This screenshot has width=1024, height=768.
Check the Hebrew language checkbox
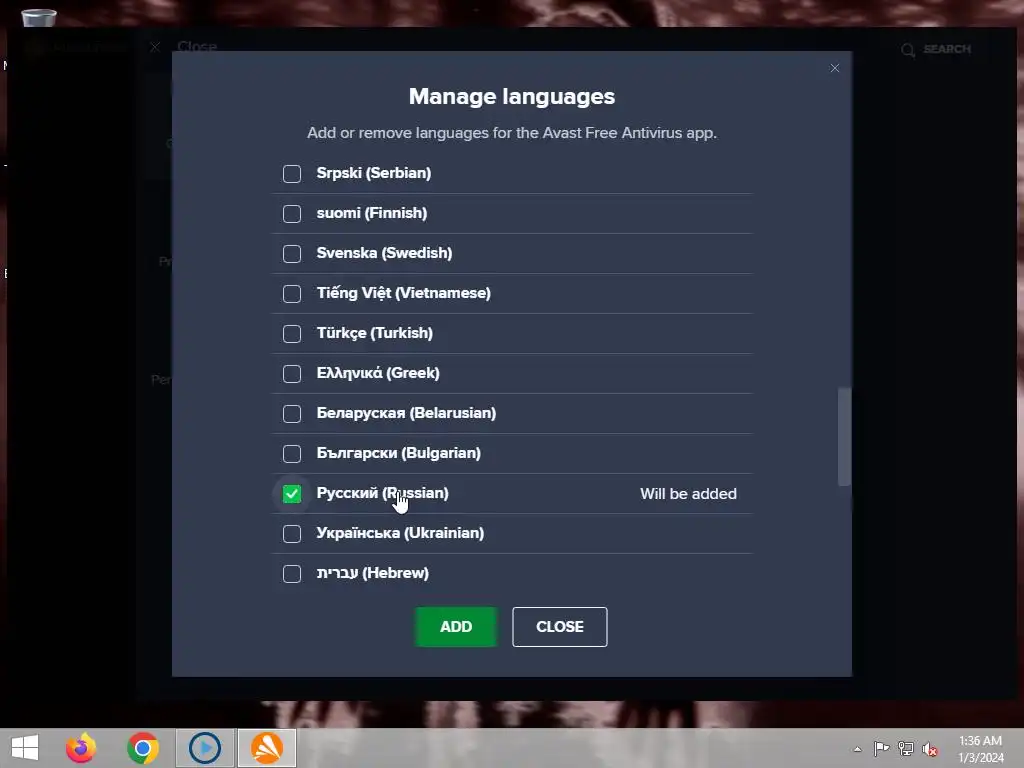tap(292, 573)
